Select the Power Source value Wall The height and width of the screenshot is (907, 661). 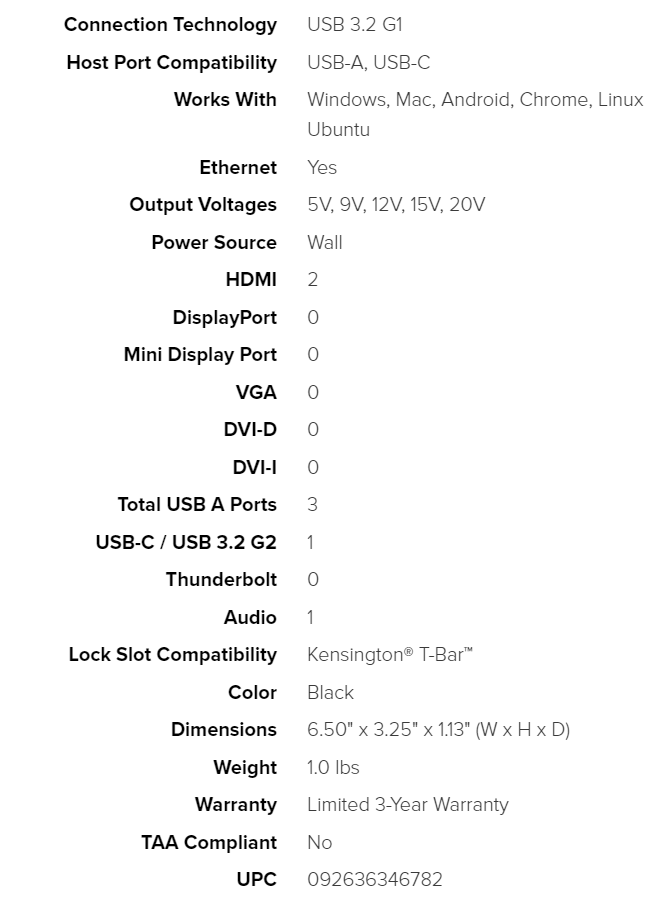pyautogui.click(x=324, y=243)
